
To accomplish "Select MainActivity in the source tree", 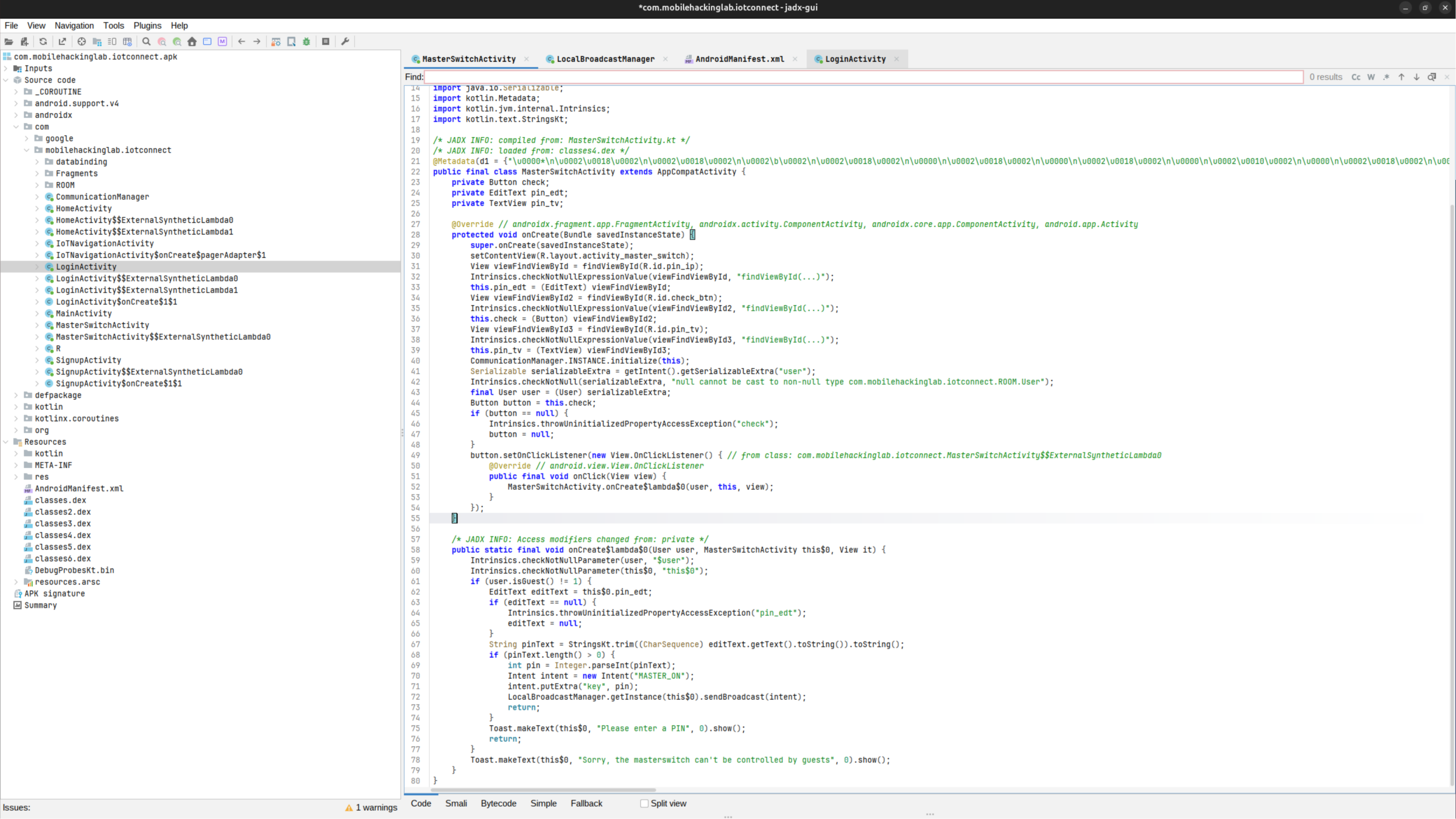I will [83, 313].
